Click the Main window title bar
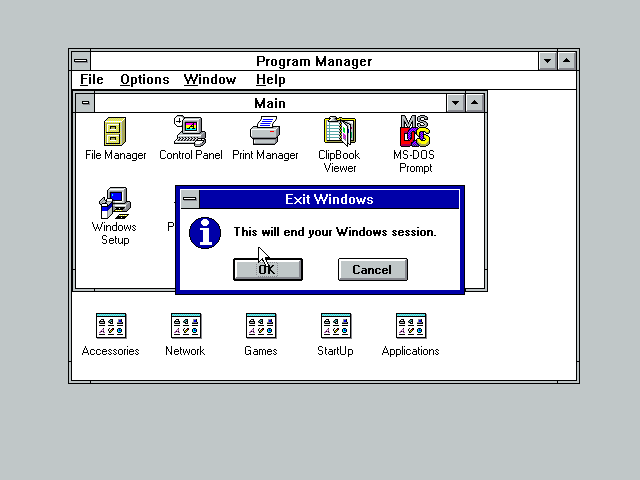 point(270,103)
